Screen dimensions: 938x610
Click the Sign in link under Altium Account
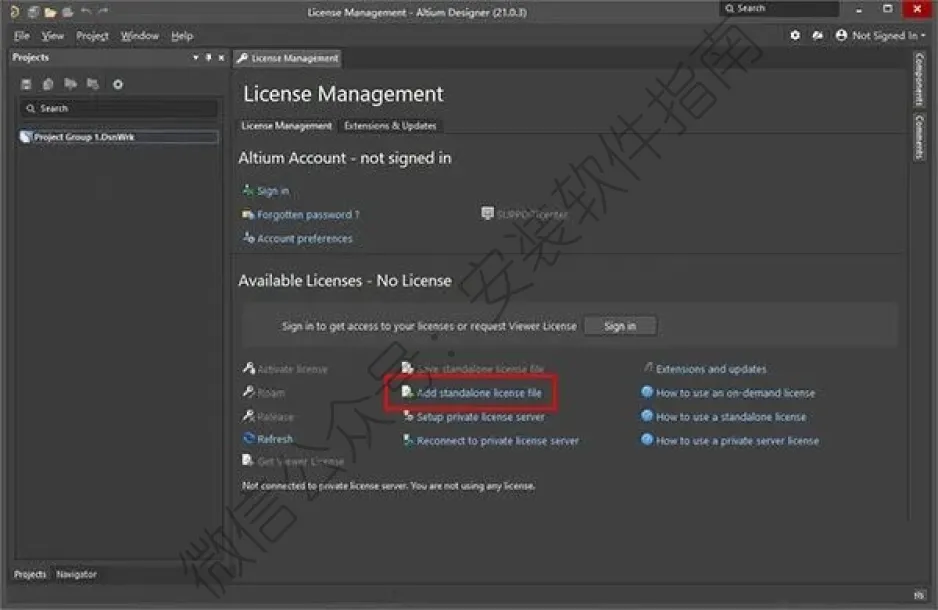point(273,191)
